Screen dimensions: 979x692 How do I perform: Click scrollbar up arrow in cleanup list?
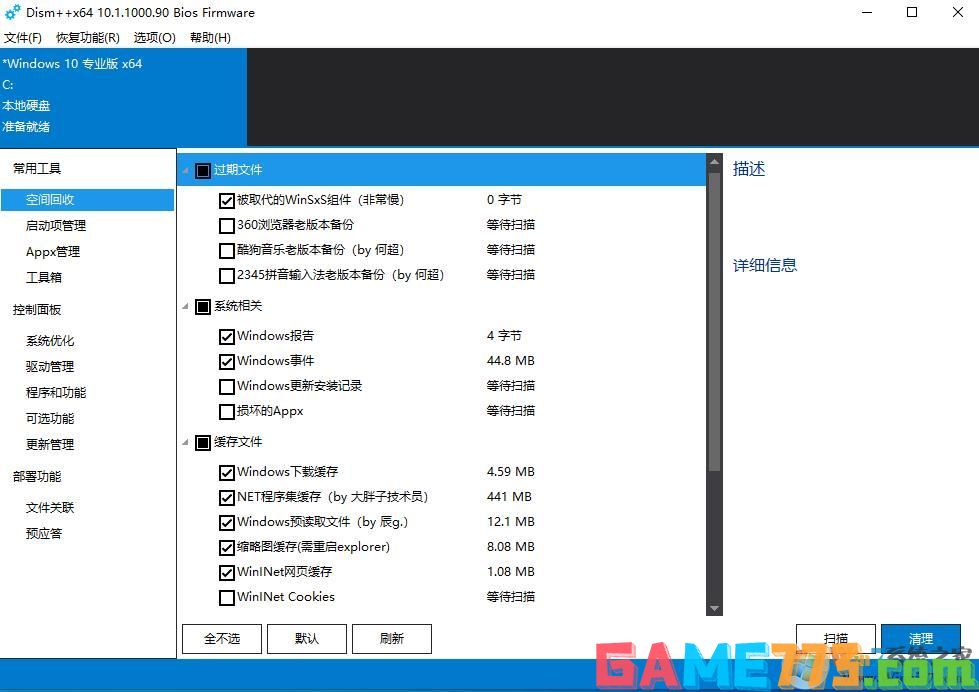(714, 162)
